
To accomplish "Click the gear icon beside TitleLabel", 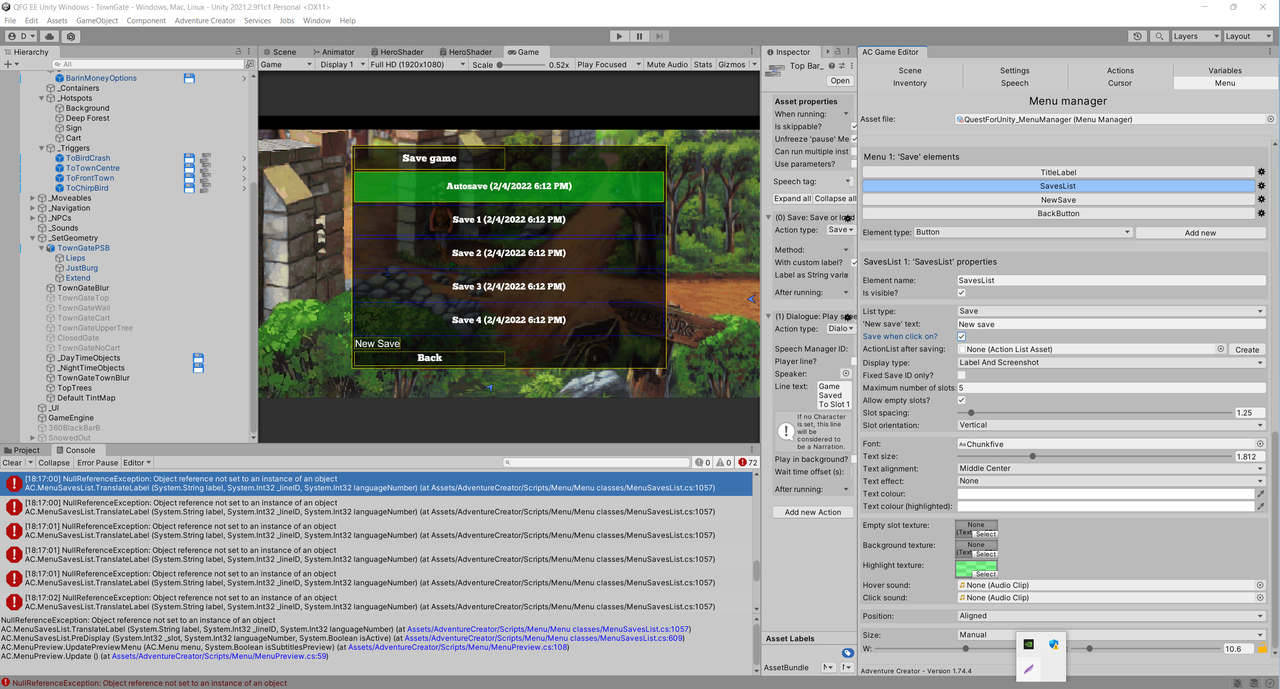I will 1261,172.
